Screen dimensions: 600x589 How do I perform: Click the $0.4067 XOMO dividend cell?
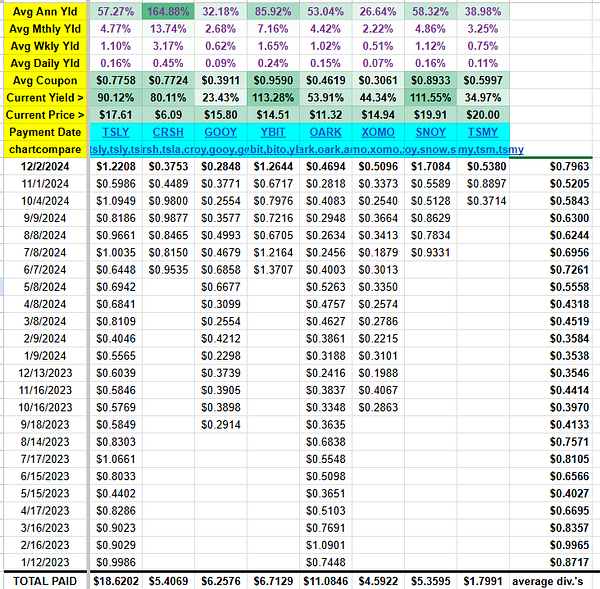pyautogui.click(x=378, y=390)
